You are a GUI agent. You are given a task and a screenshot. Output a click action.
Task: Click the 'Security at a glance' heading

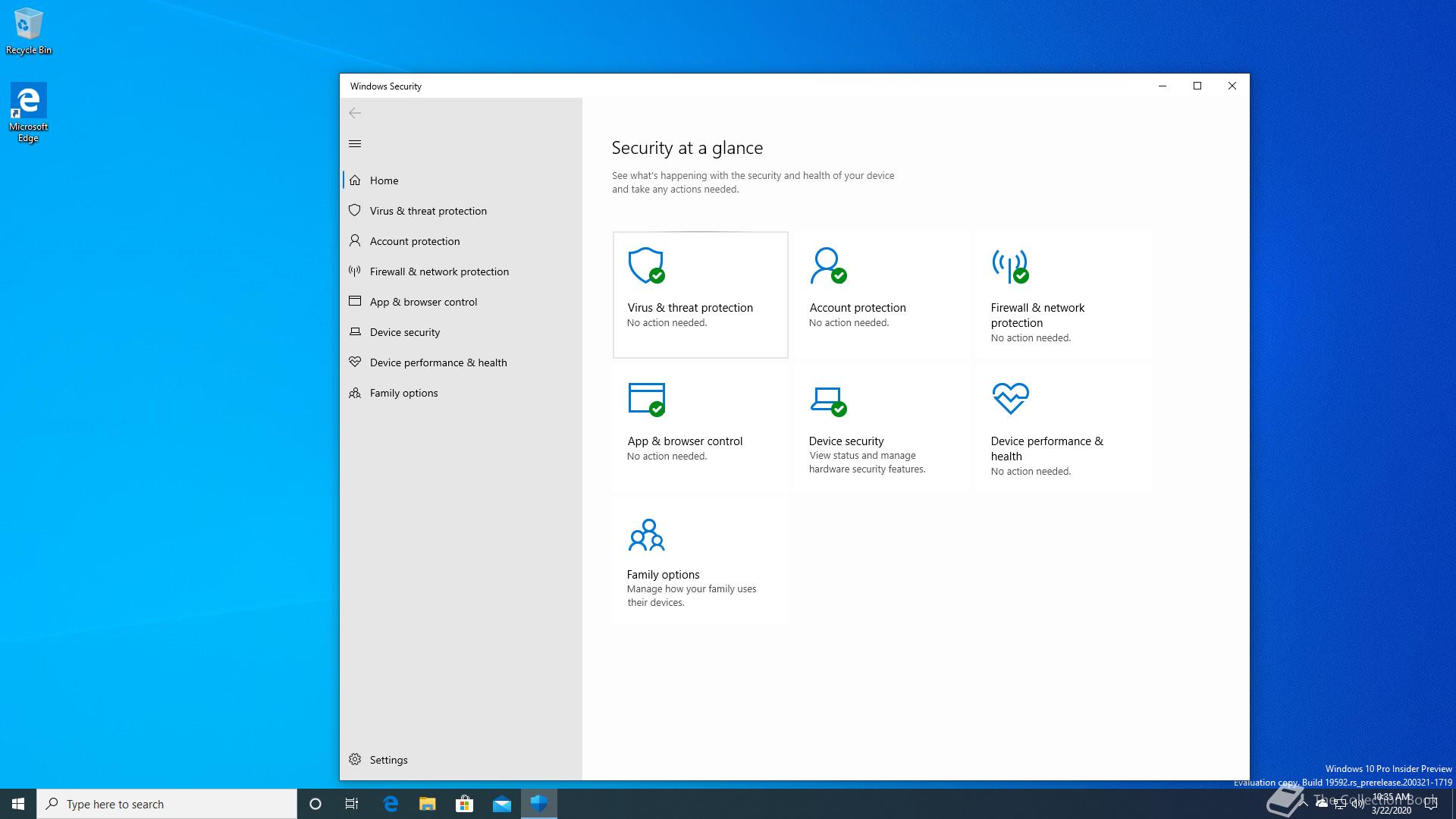click(687, 148)
